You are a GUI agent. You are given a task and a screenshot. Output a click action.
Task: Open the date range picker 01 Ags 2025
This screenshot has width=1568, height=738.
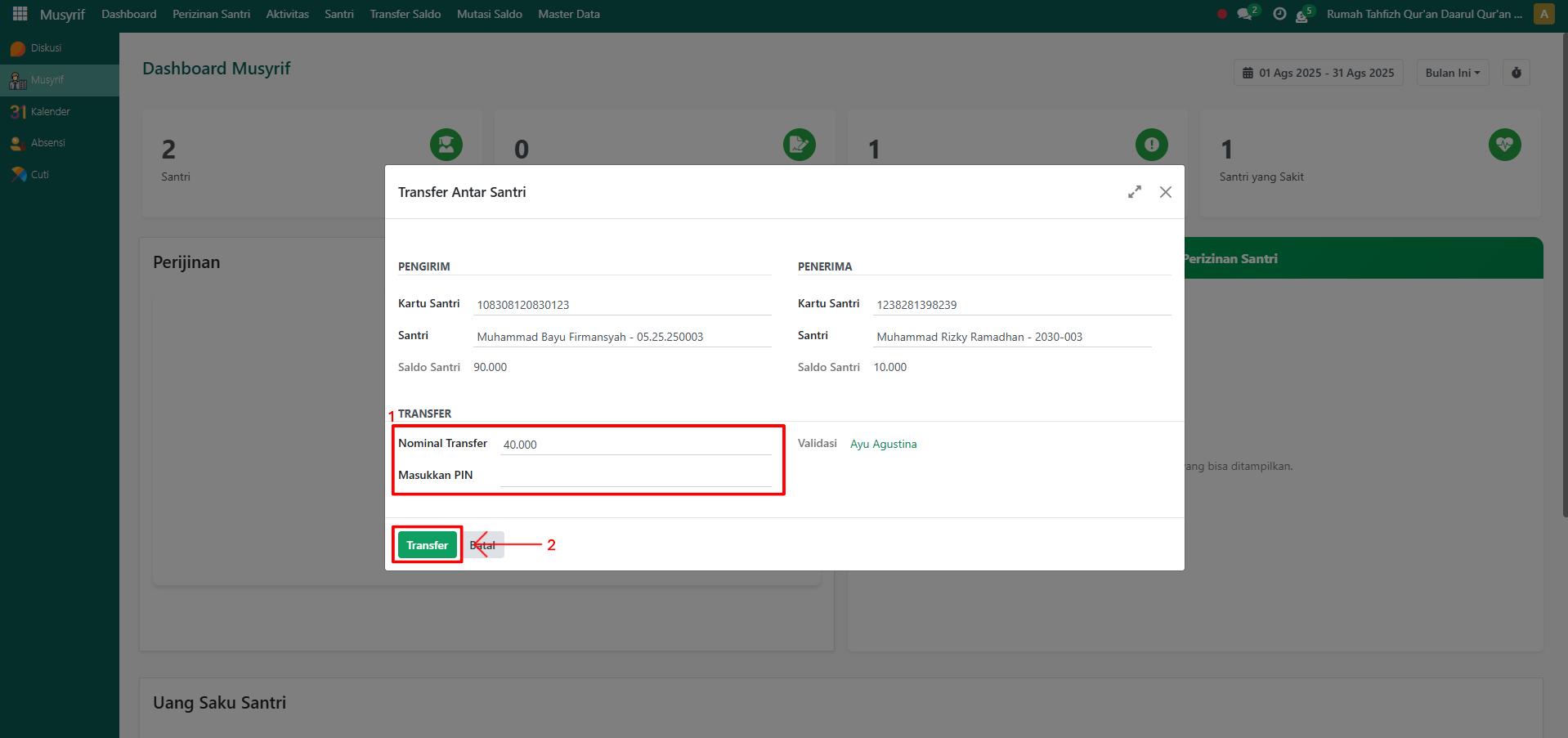pos(1318,73)
